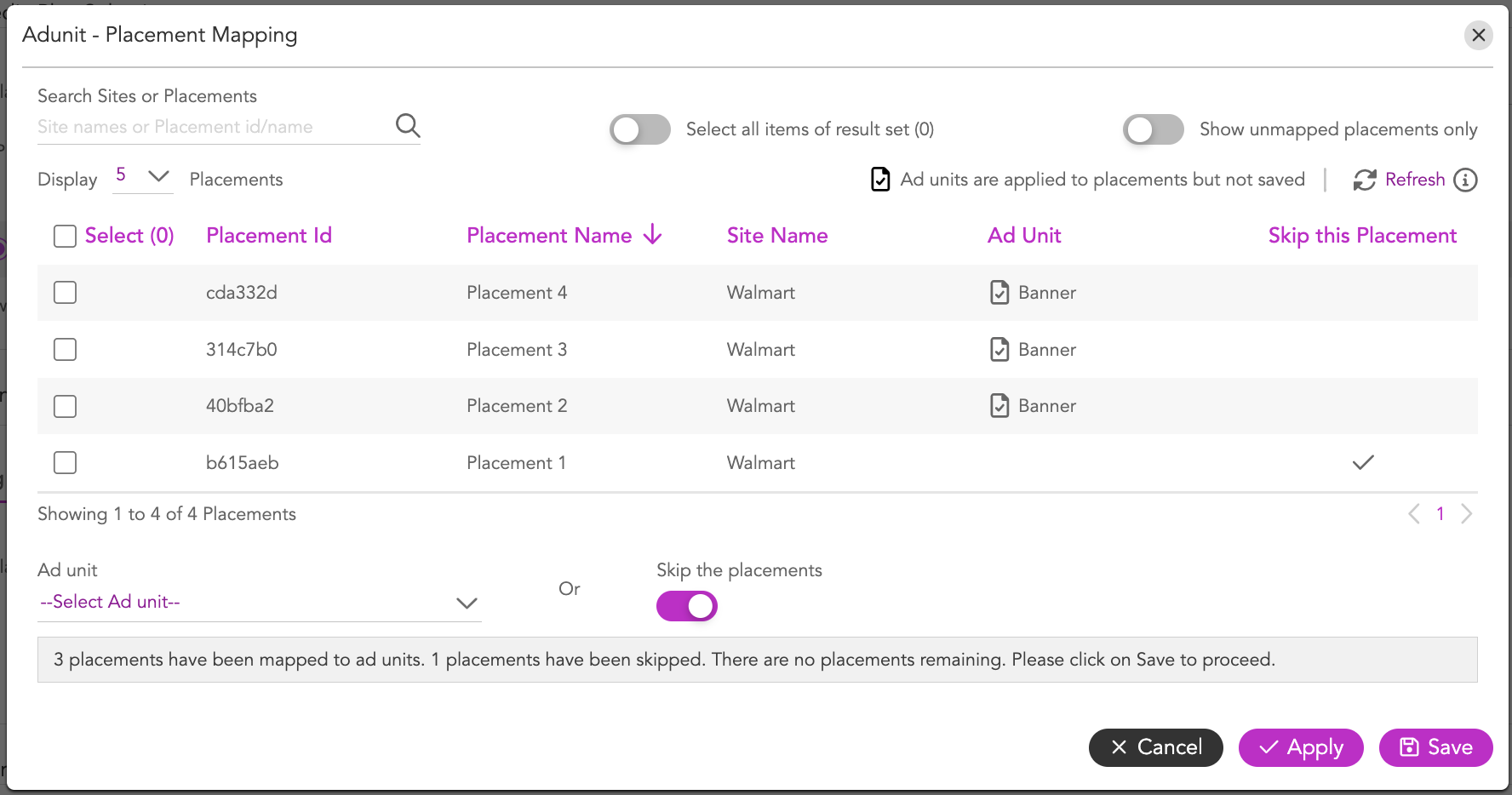Check the Select (0) header checkbox
The image size is (1512, 795).
[65, 236]
